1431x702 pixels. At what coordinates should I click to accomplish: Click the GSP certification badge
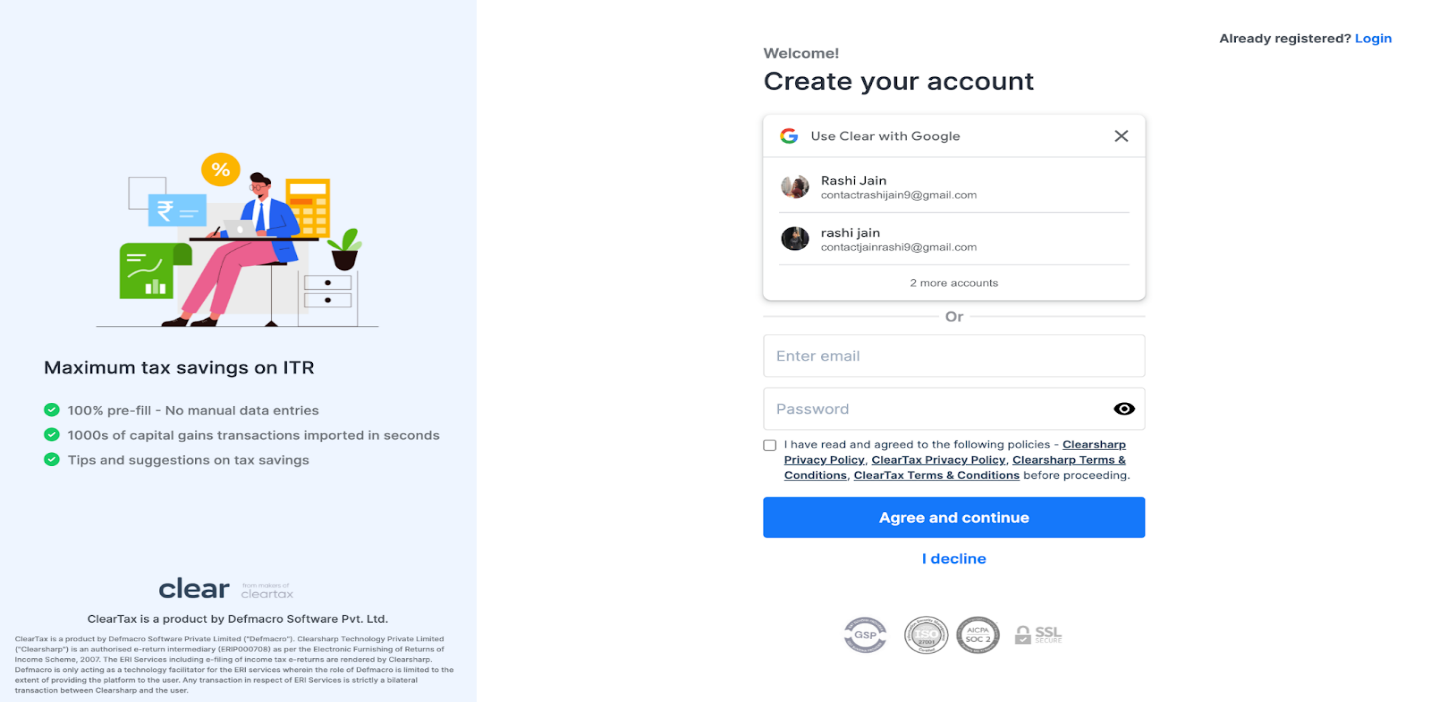pos(865,635)
